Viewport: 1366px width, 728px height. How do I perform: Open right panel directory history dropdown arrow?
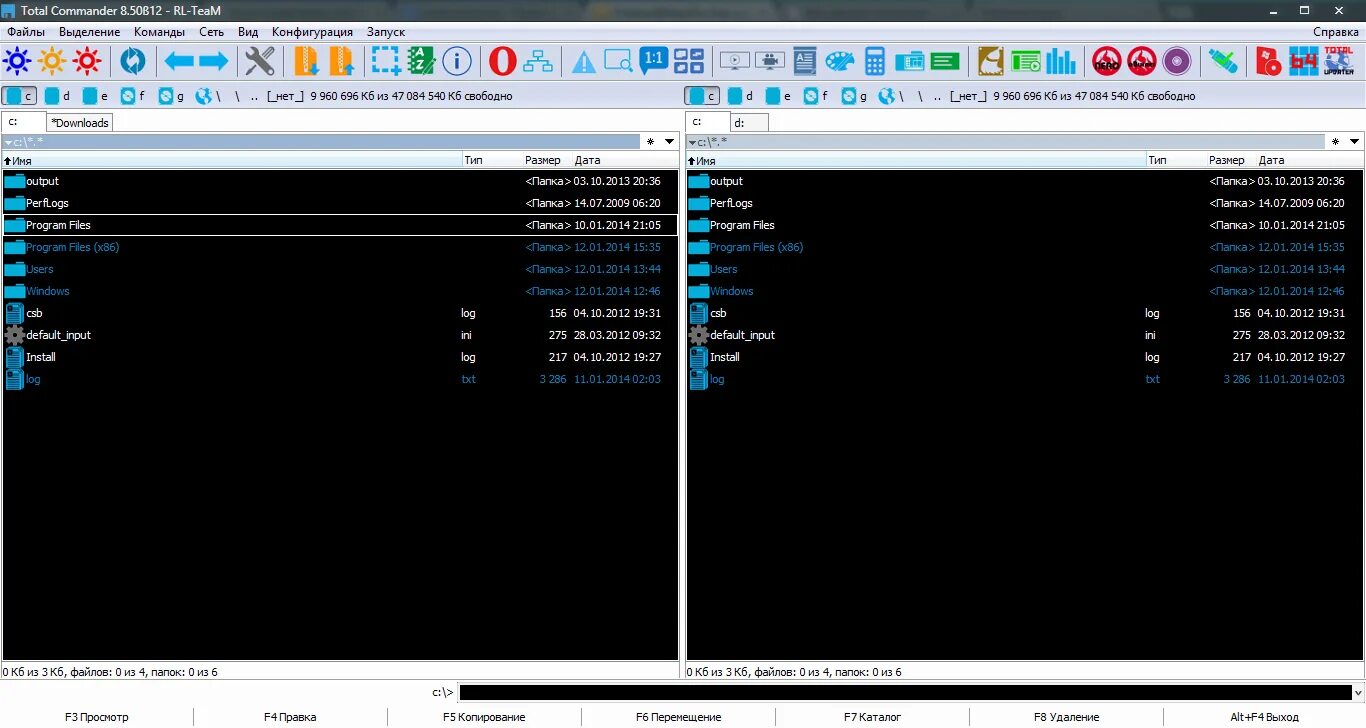tap(1356, 142)
